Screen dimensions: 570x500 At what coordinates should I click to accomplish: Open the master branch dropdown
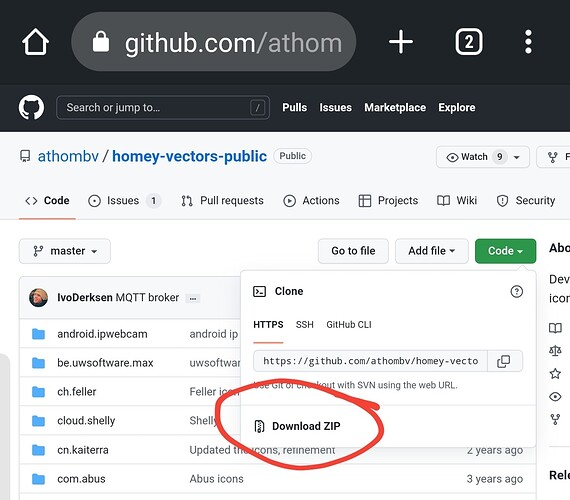coord(65,251)
